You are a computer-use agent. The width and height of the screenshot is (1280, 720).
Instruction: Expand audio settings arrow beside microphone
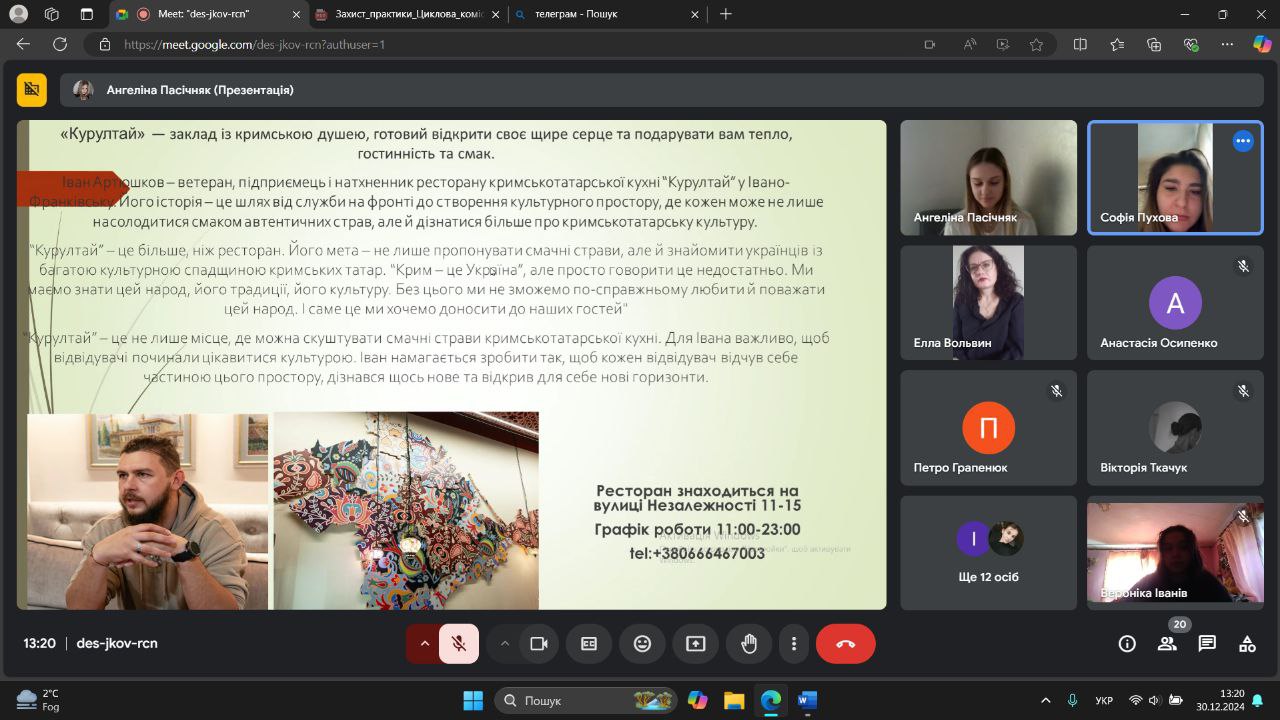[x=424, y=644]
